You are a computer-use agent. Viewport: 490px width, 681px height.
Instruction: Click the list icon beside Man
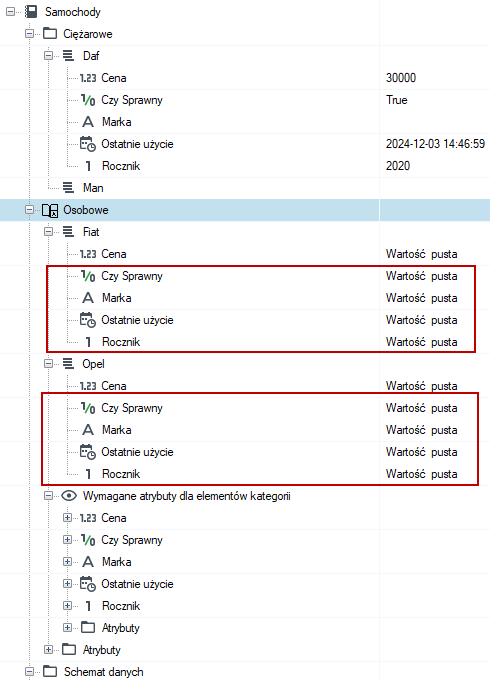coord(68,188)
